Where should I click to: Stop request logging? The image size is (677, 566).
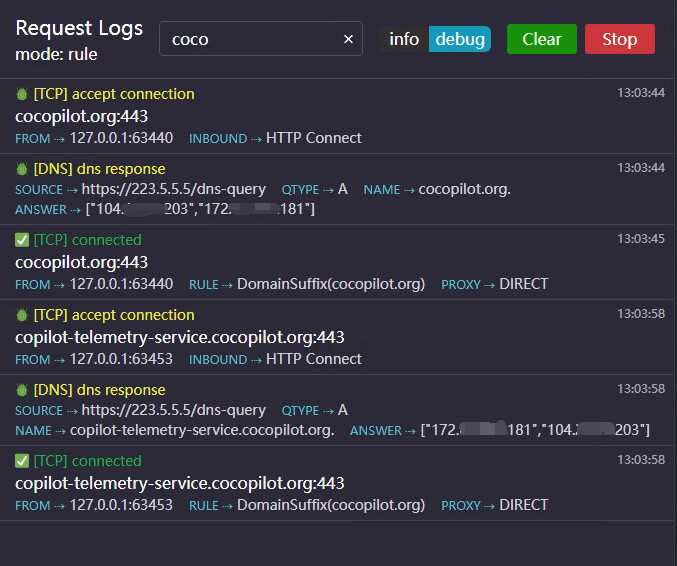pyautogui.click(x=620, y=39)
